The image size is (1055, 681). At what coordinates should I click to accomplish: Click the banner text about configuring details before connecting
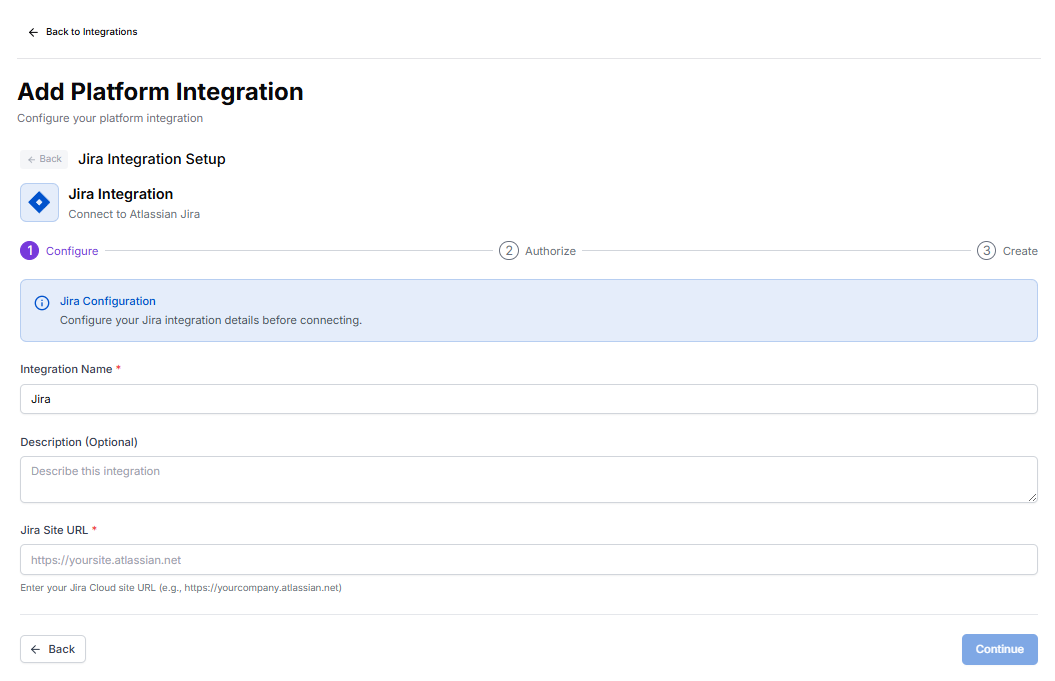click(x=211, y=320)
